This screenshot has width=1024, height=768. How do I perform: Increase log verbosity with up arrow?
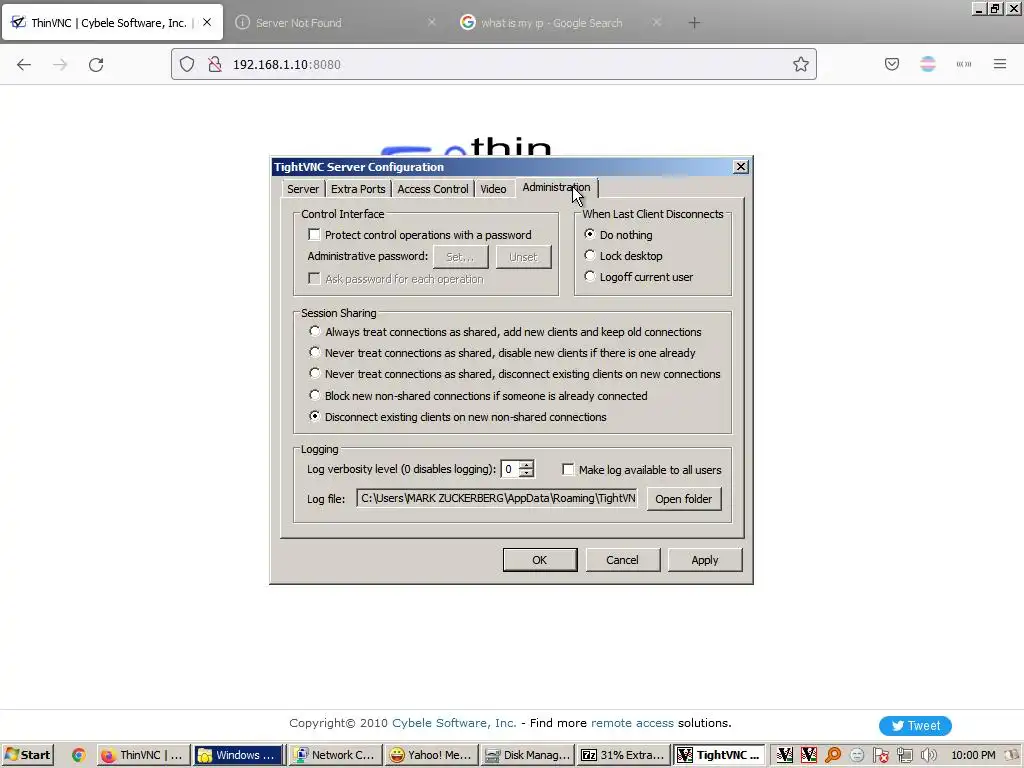[526, 464]
